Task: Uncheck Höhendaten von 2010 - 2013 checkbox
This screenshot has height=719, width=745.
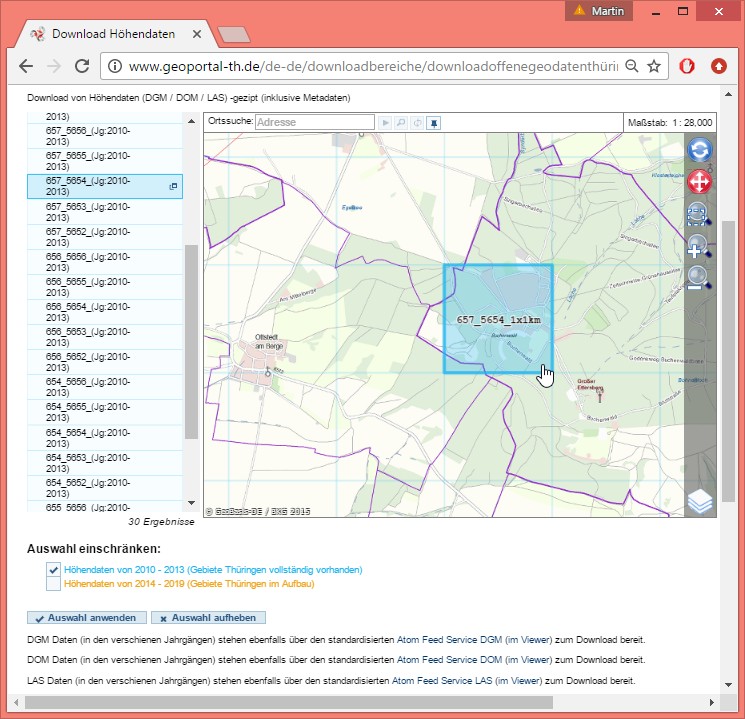Action: (54, 569)
